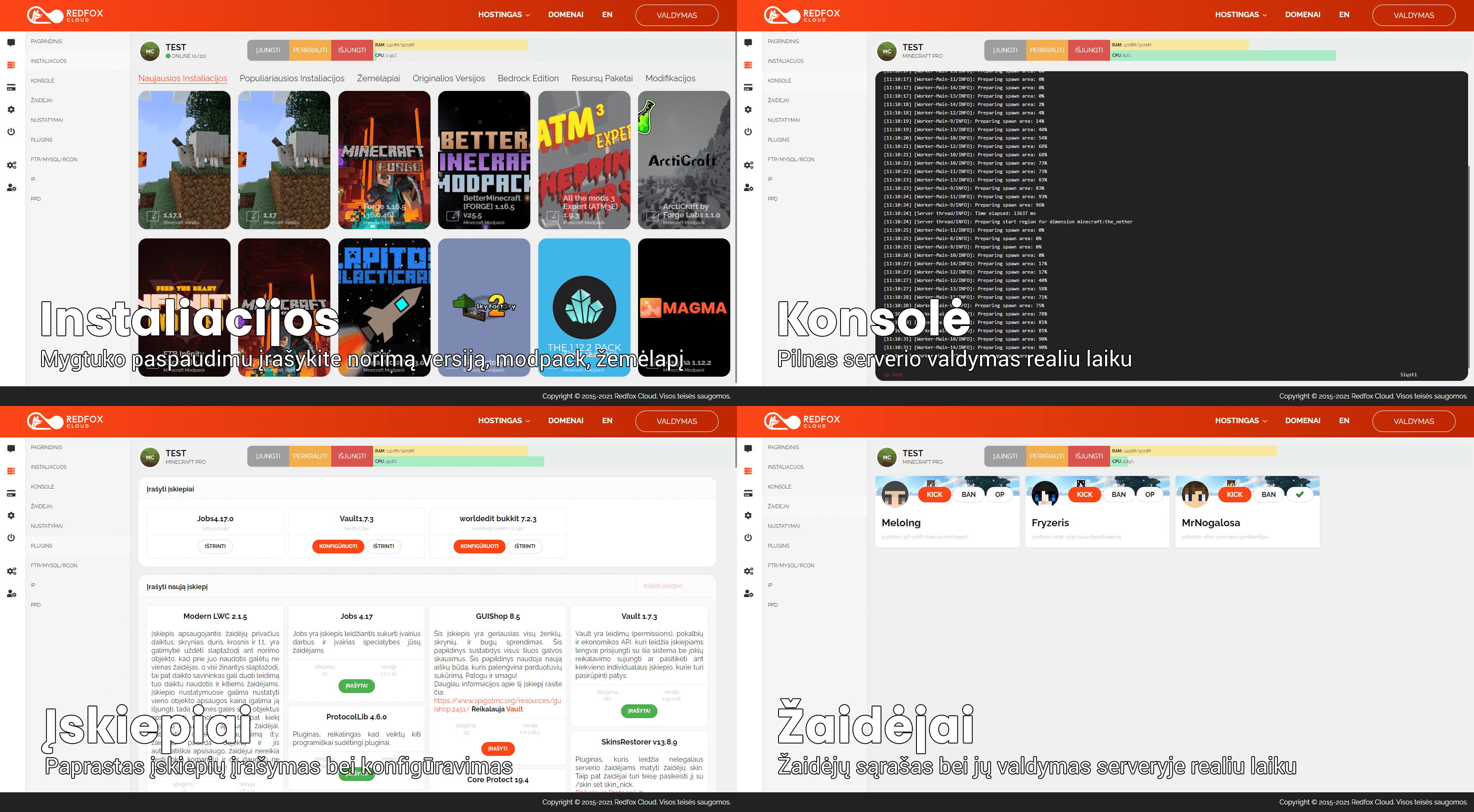Screen dimensions: 1474x812
Task: Click KONFIGŪRUOTI for Vault1.7.3 plugin
Action: click(x=337, y=546)
